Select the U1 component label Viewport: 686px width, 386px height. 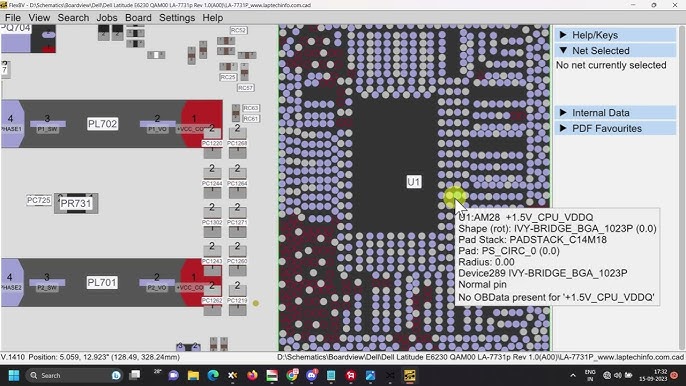(x=414, y=182)
